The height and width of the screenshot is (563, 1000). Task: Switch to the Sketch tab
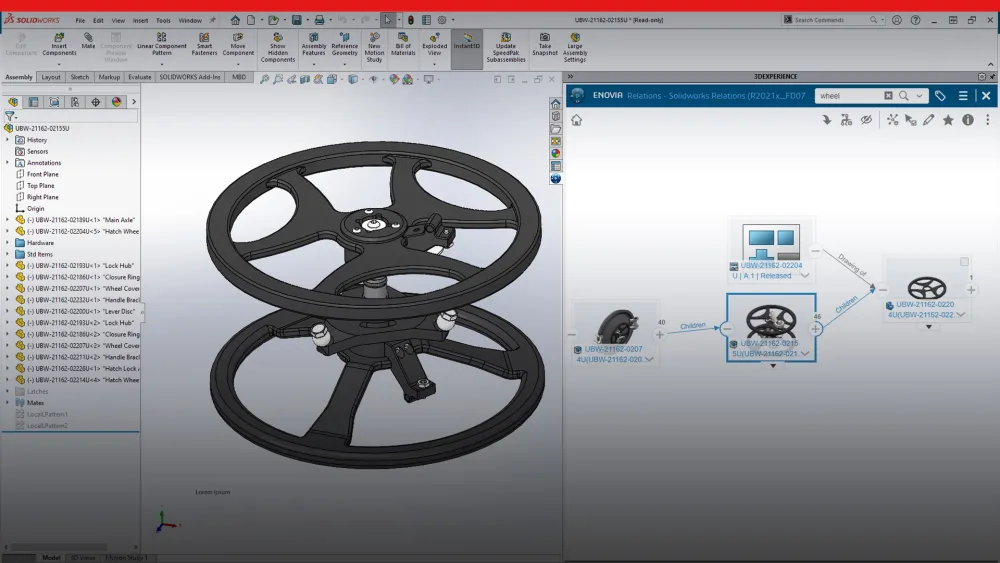[x=80, y=77]
